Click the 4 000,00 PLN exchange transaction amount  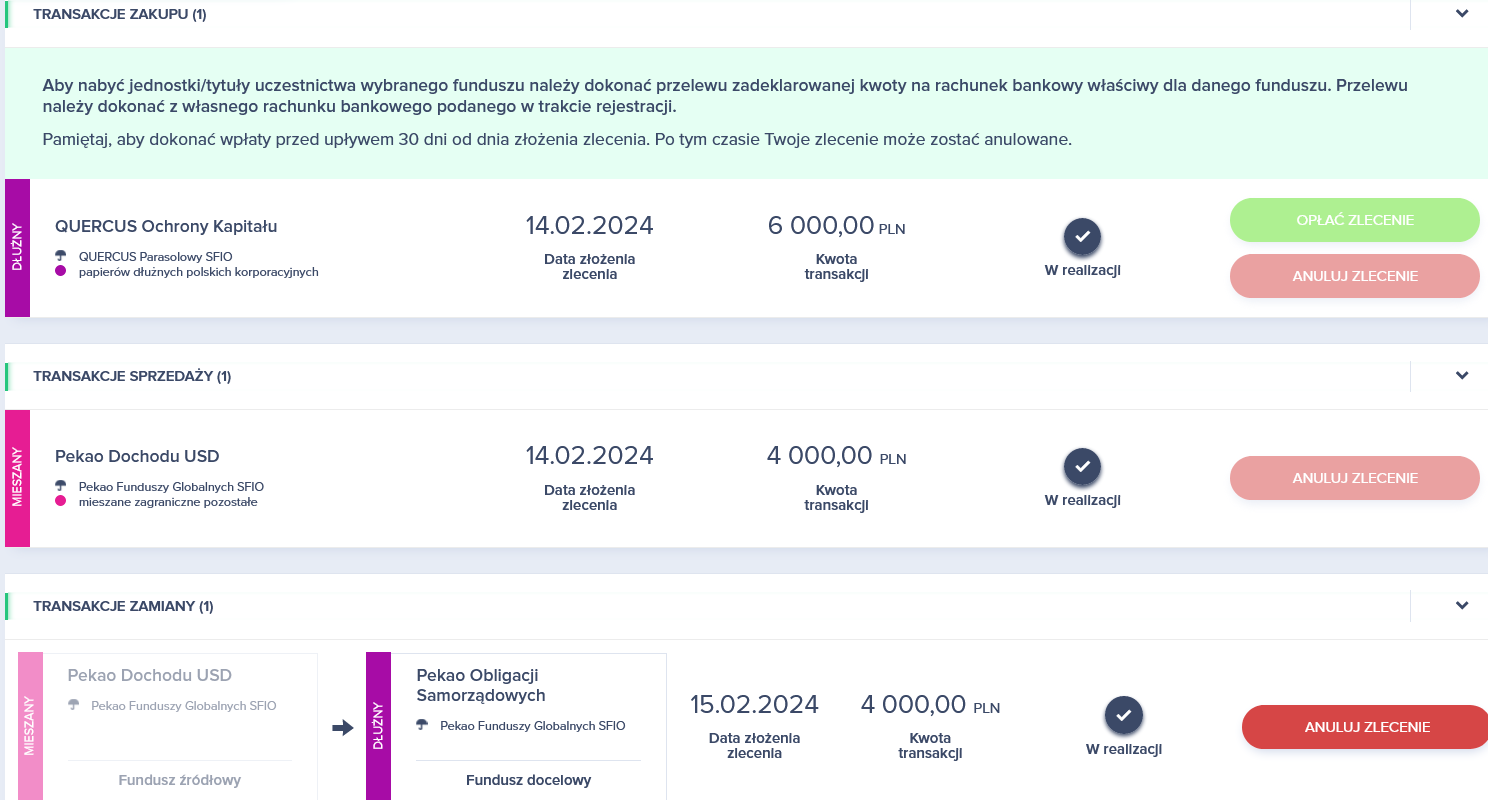point(930,705)
